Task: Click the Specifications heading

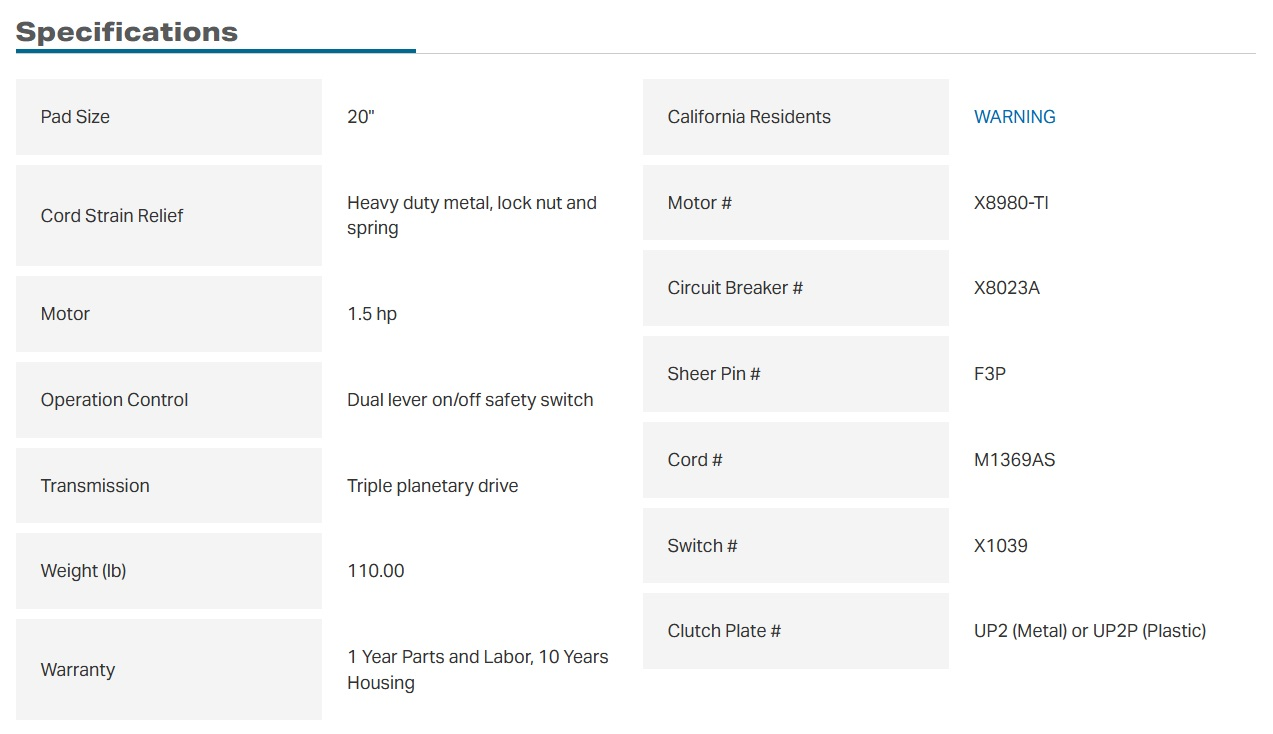Action: (127, 32)
